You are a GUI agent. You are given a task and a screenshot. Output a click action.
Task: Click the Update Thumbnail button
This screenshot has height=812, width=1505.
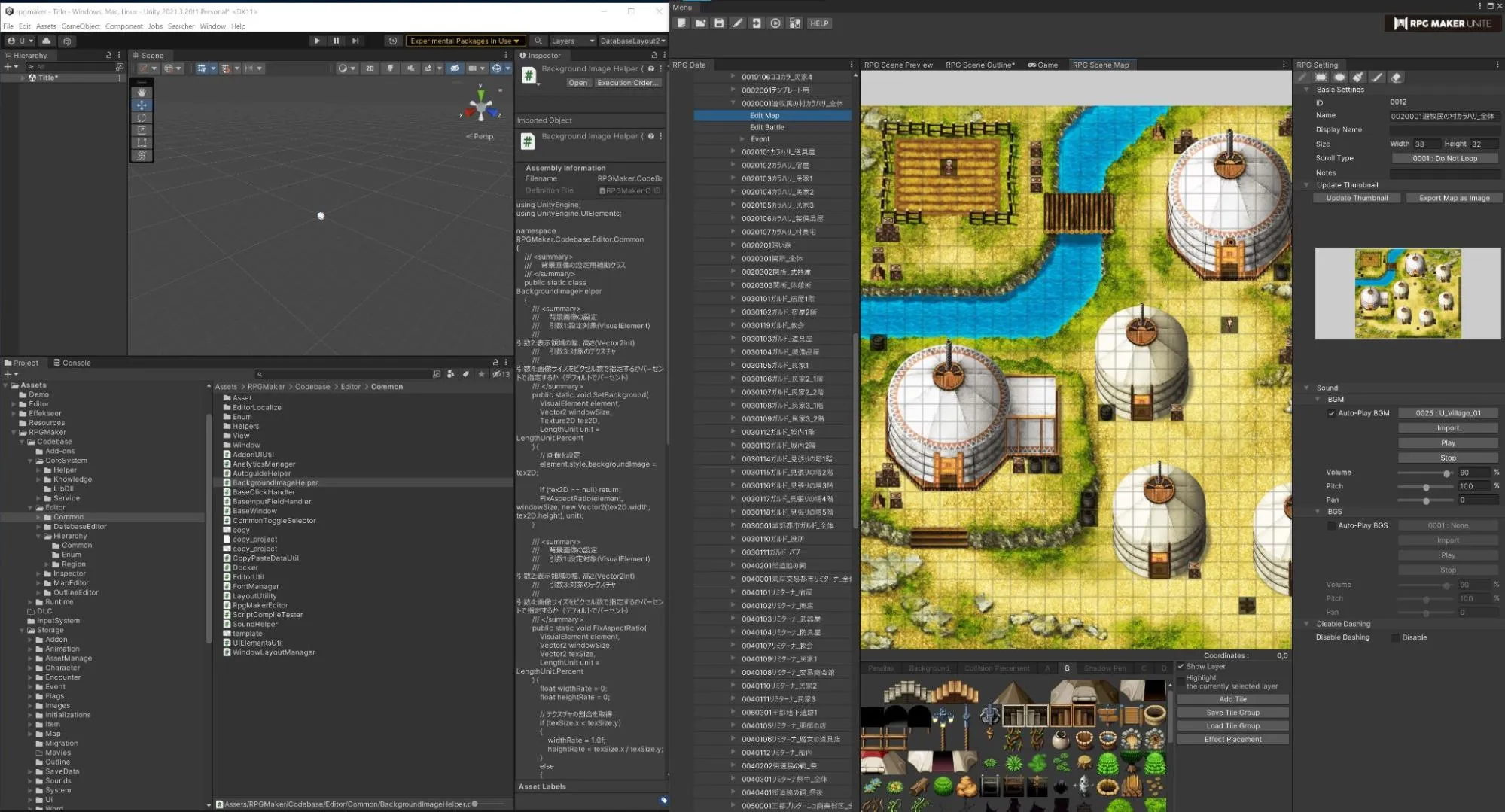(1356, 199)
